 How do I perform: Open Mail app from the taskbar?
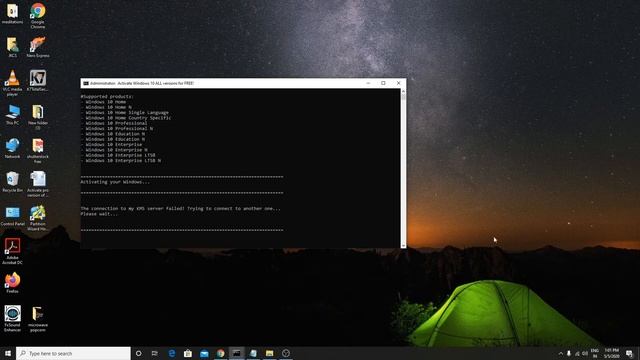[x=204, y=353]
